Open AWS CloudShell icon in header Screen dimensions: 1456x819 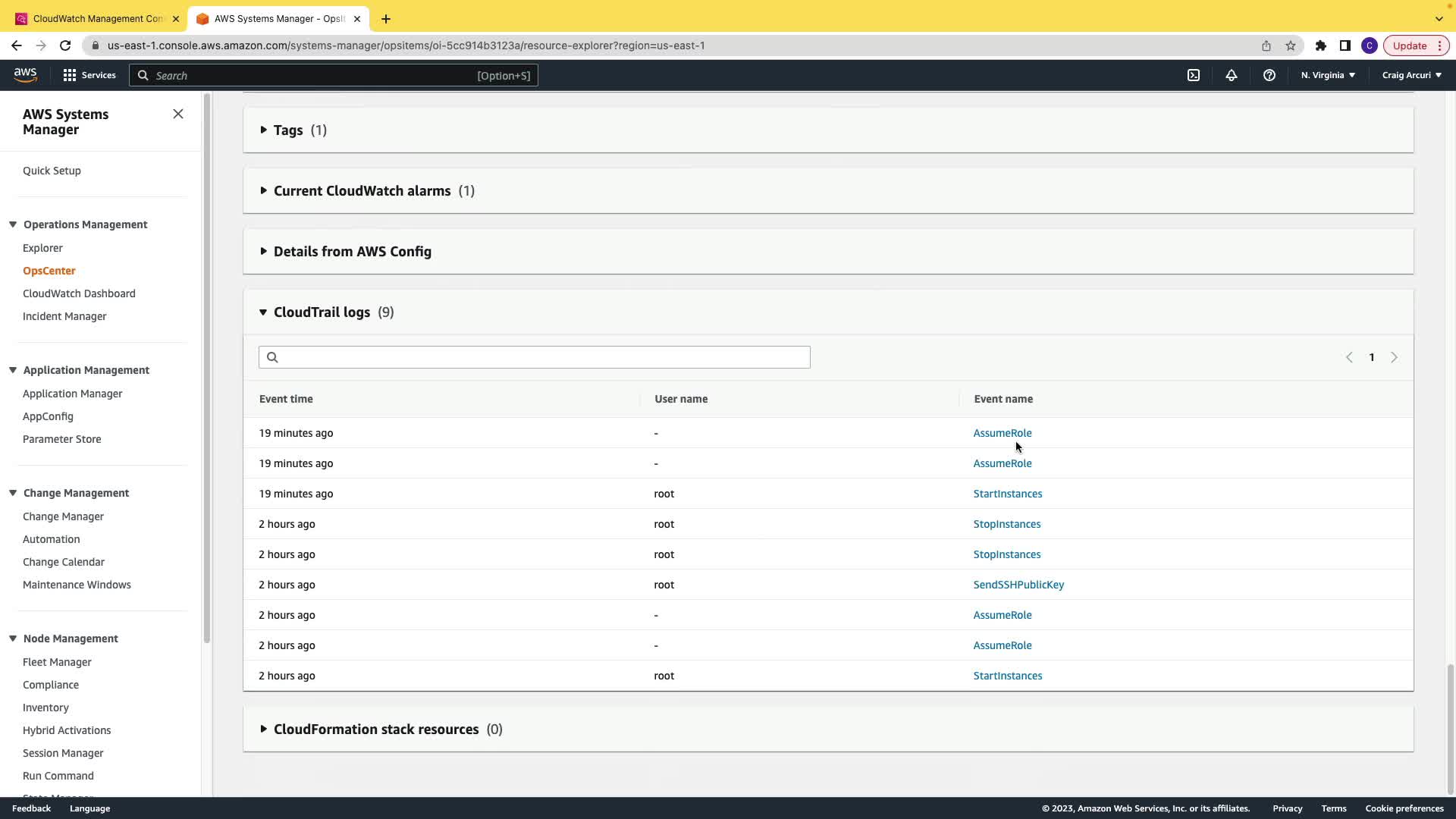(1193, 75)
